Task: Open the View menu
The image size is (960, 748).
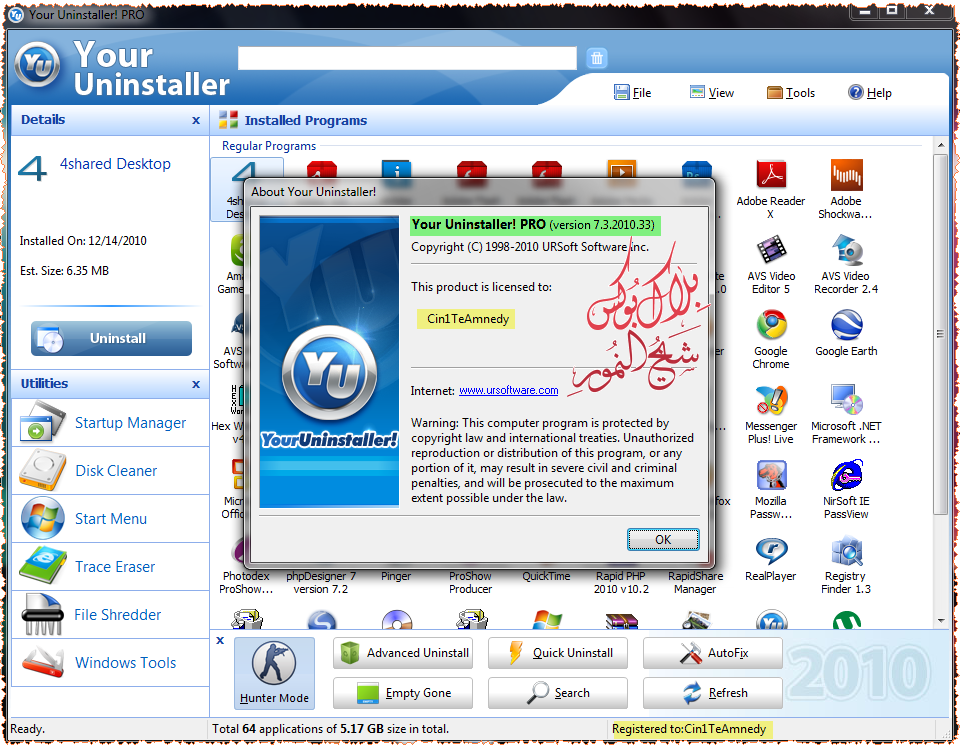Action: click(711, 92)
